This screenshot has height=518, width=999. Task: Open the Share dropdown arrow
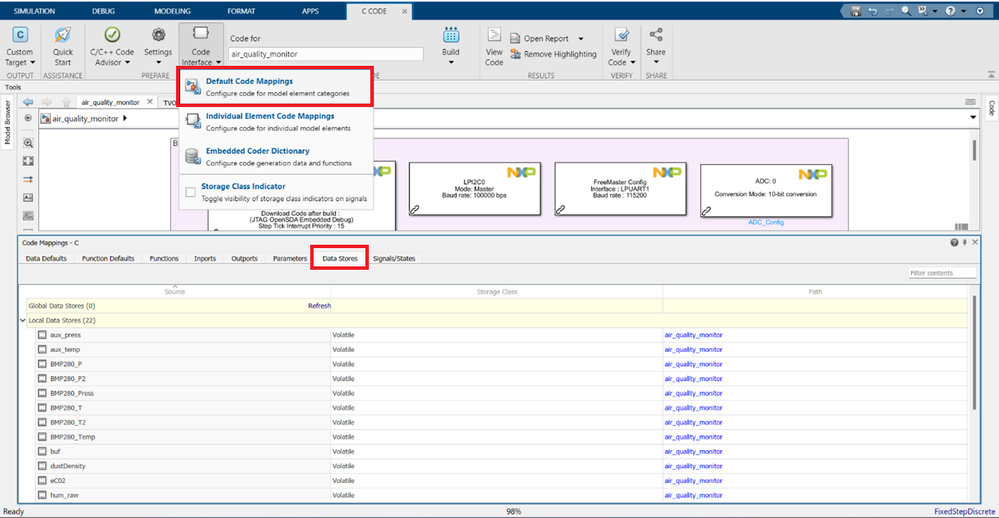656,62
